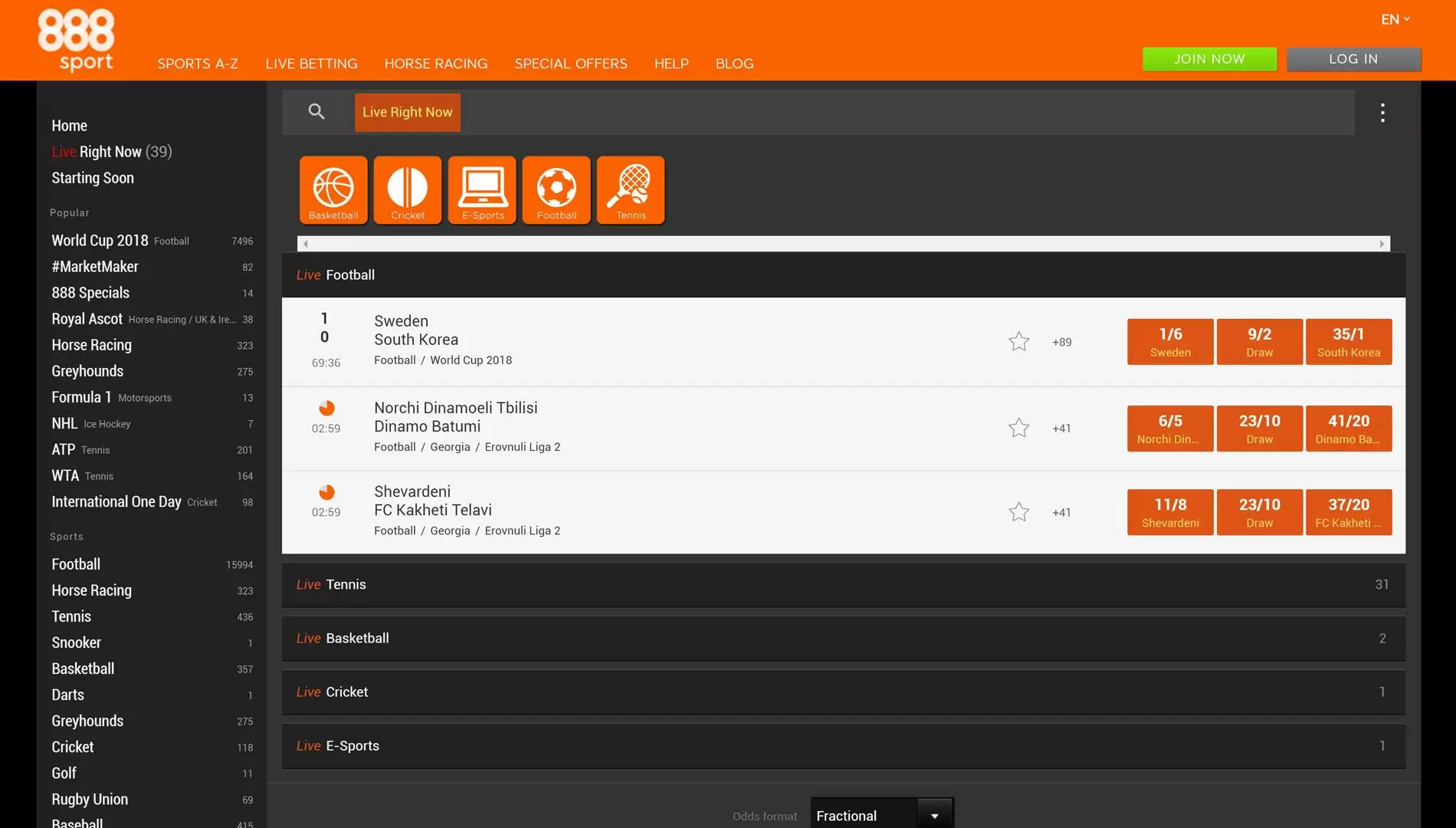Expand the Live Cricket section

[x=843, y=692]
